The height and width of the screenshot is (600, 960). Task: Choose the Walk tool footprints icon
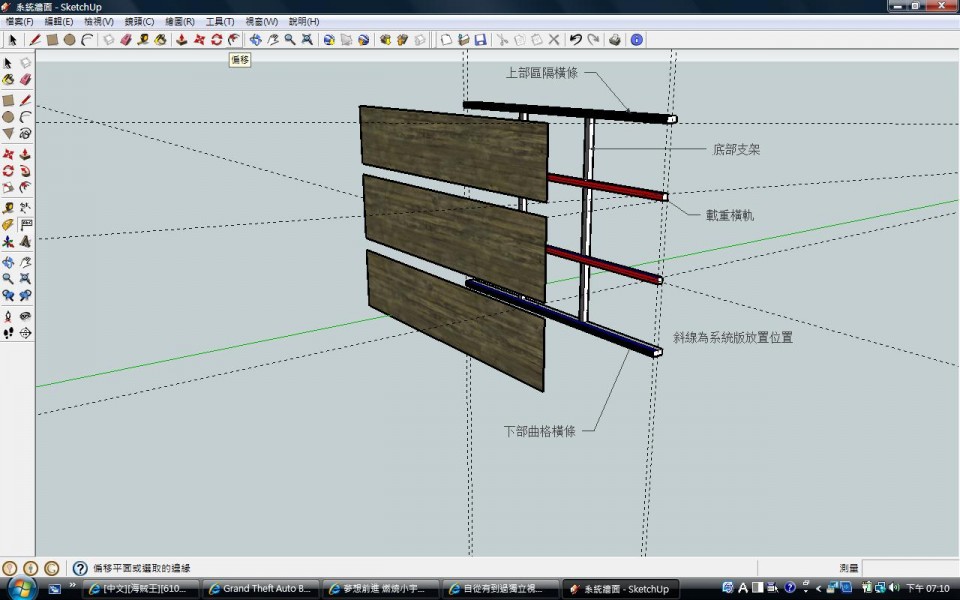tap(8, 333)
